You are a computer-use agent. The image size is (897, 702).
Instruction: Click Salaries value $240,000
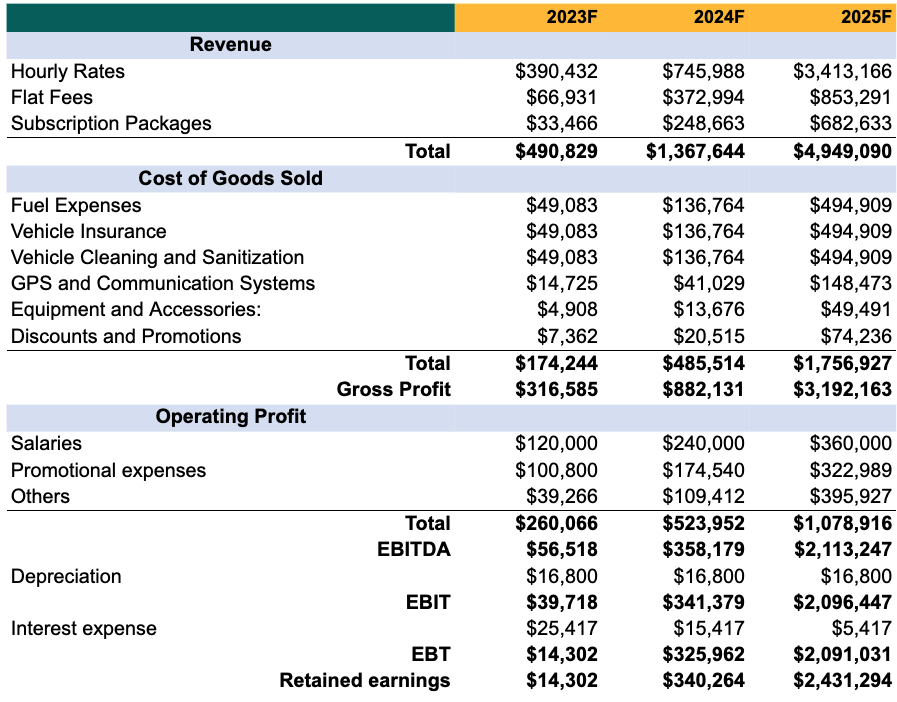click(x=704, y=443)
